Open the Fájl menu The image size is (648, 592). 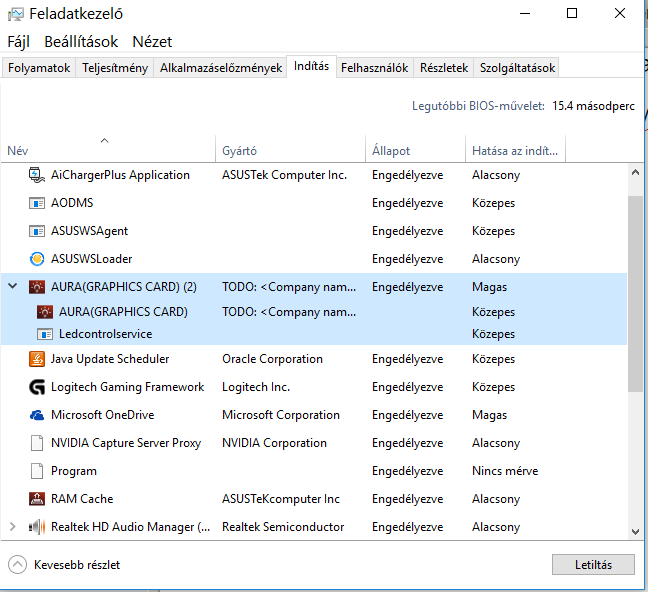[x=19, y=42]
